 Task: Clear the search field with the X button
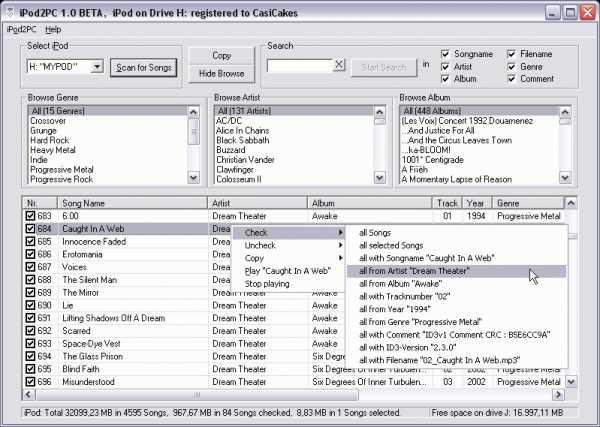[339, 65]
